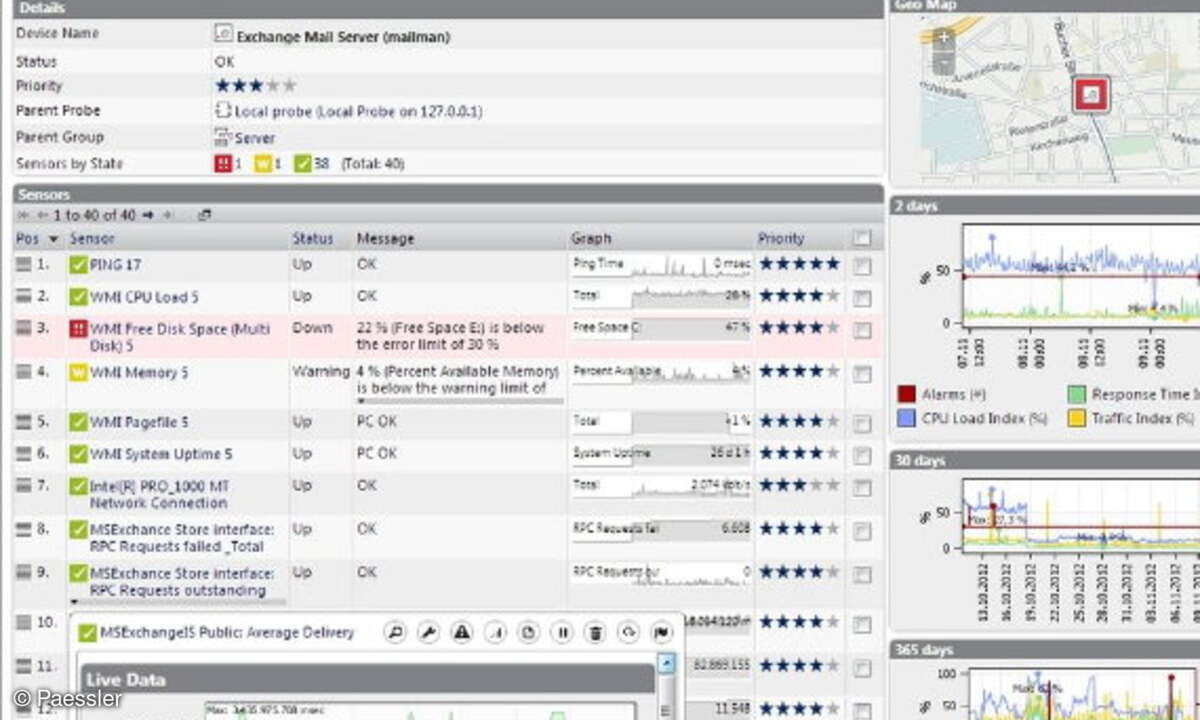Sort by Sensor column header
1200x720 pixels.
[92, 239]
